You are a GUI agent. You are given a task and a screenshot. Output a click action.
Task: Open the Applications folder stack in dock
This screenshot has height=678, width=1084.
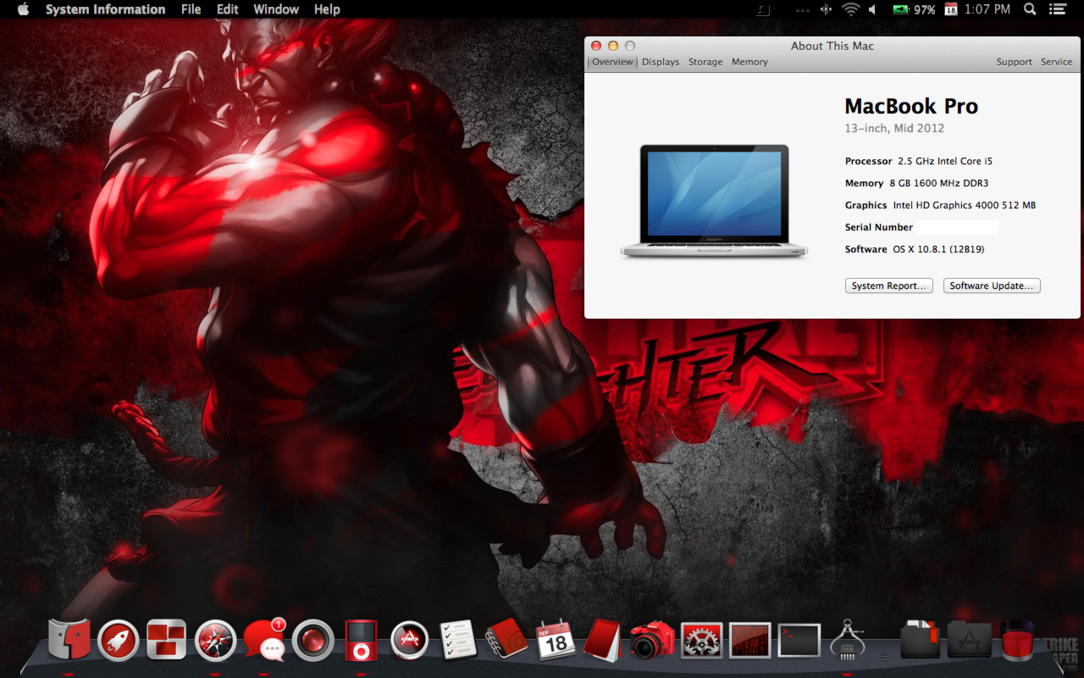pos(969,639)
